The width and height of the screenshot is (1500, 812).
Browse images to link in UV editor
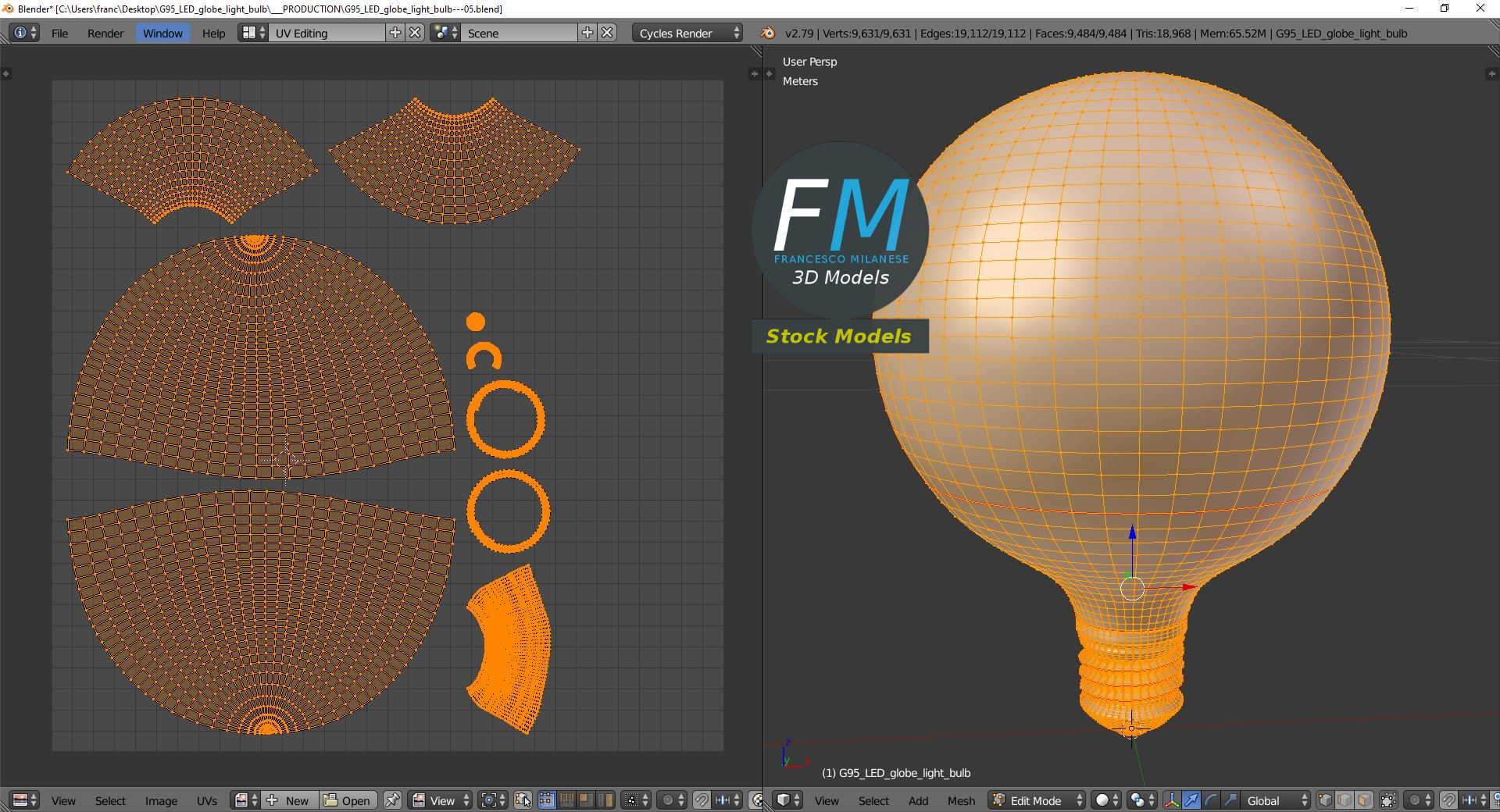[245, 800]
